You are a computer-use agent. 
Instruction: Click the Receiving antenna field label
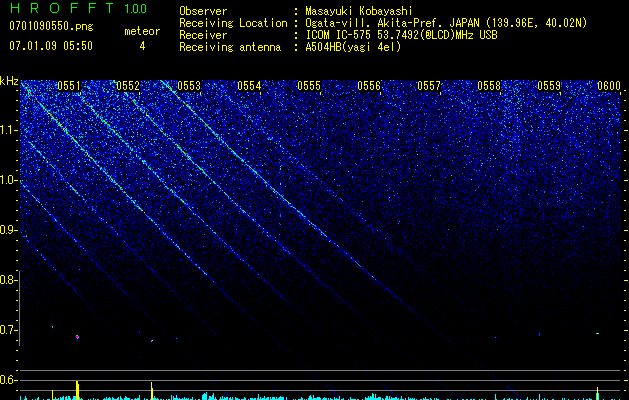(x=230, y=47)
